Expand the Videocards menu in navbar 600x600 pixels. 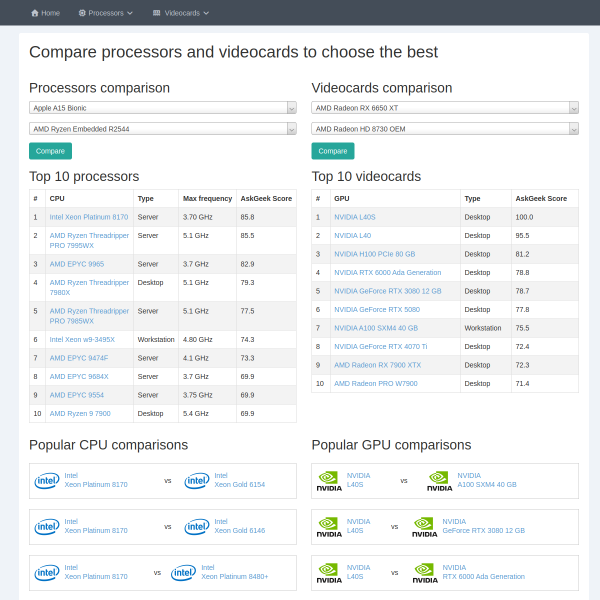click(181, 13)
